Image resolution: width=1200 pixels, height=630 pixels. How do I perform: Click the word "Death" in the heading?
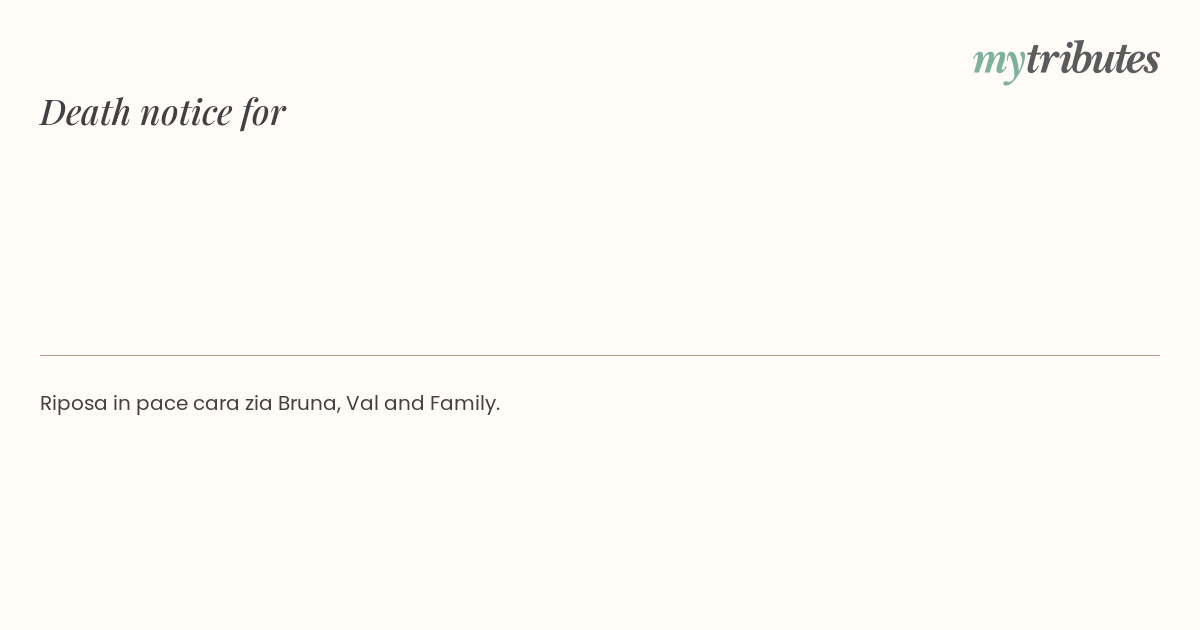(x=85, y=112)
